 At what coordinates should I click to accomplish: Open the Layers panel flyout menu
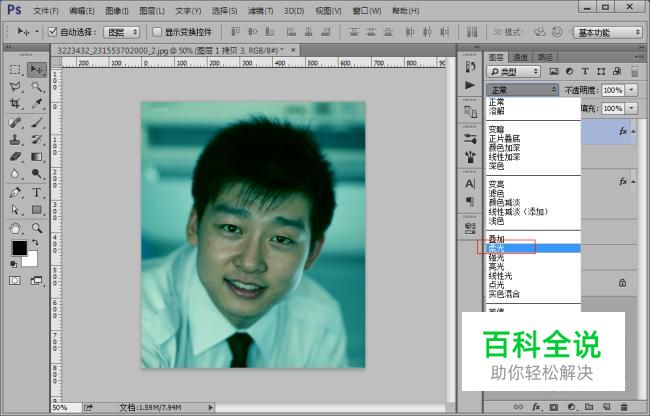(641, 57)
